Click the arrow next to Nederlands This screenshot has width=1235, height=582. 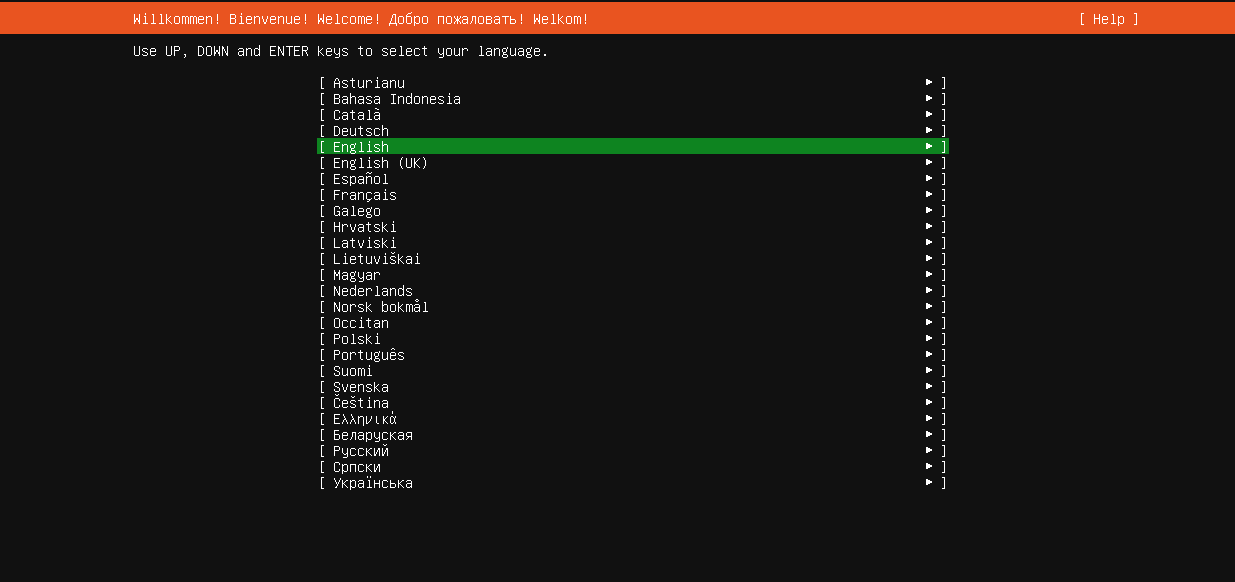tap(929, 291)
